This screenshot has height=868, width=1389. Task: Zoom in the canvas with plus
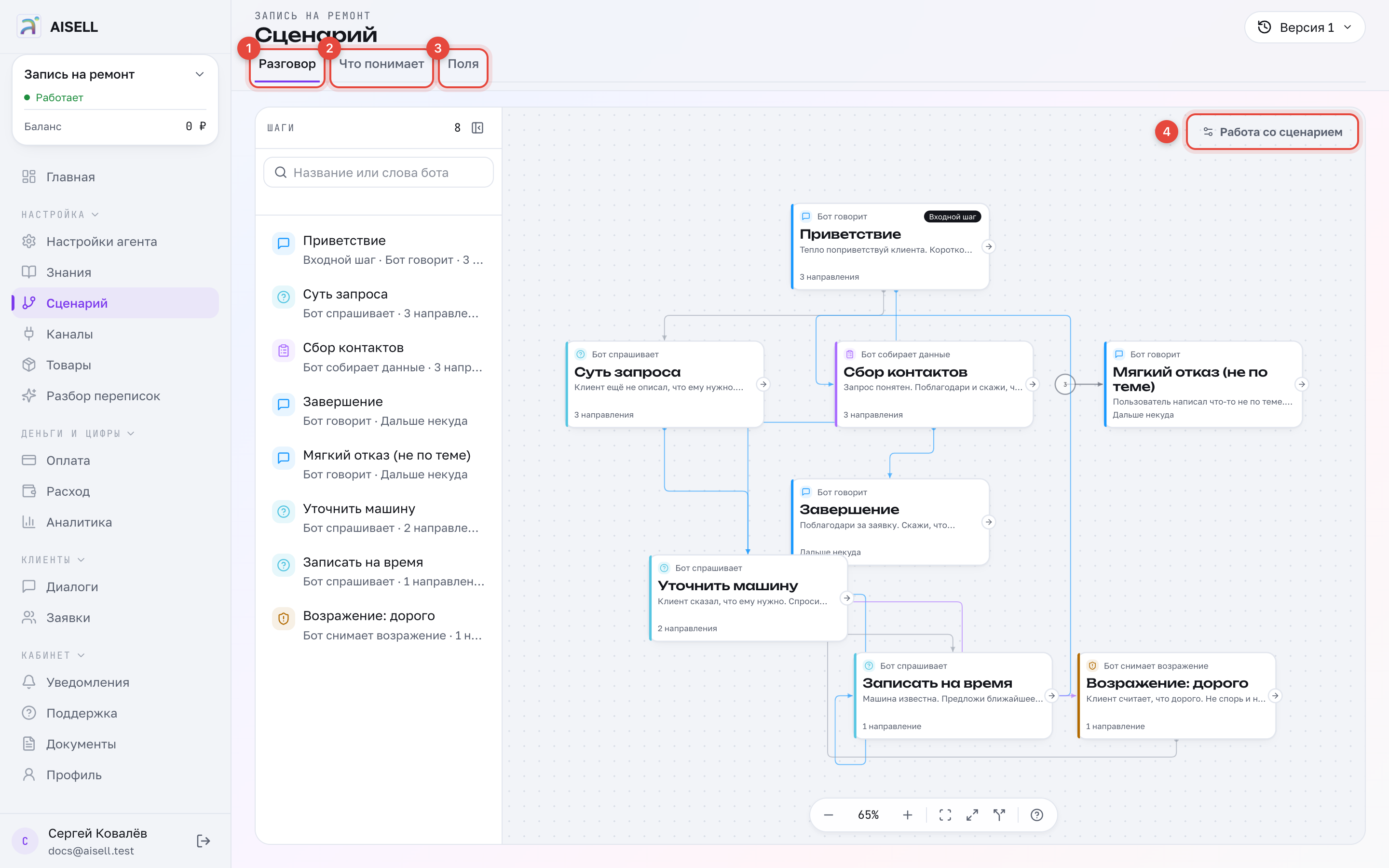tap(908, 814)
